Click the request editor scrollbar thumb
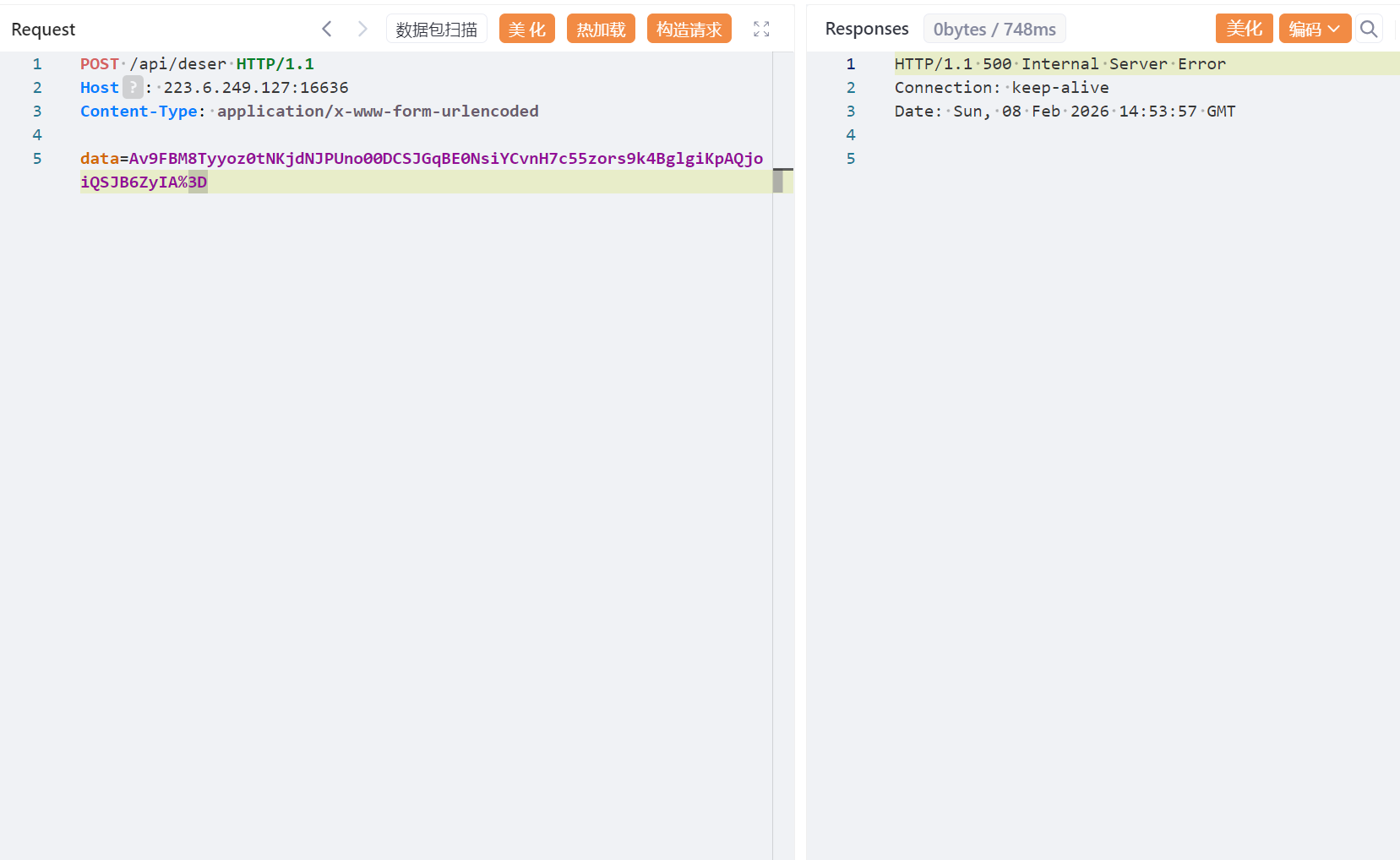 coord(778,181)
